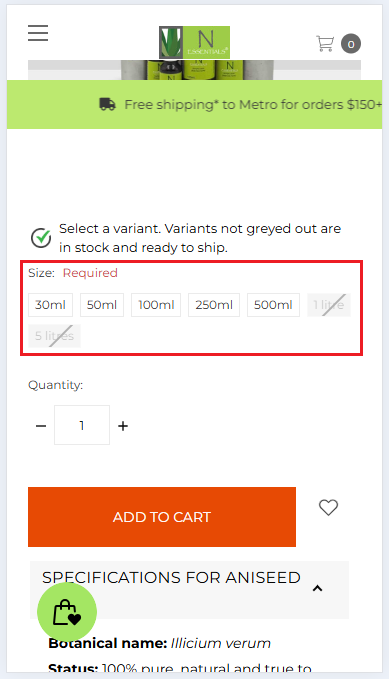Open the shopping cart icon
This screenshot has width=389, height=679.
(x=325, y=43)
